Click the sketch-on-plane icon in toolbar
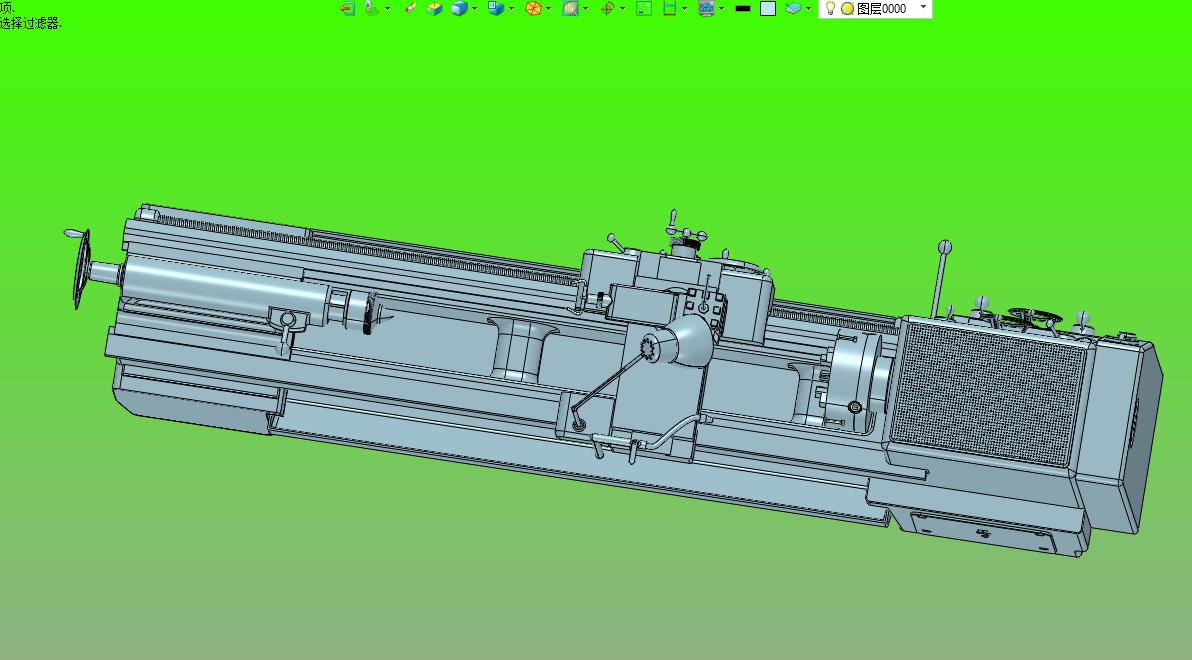Screen dimensions: 1192x660 372,8
